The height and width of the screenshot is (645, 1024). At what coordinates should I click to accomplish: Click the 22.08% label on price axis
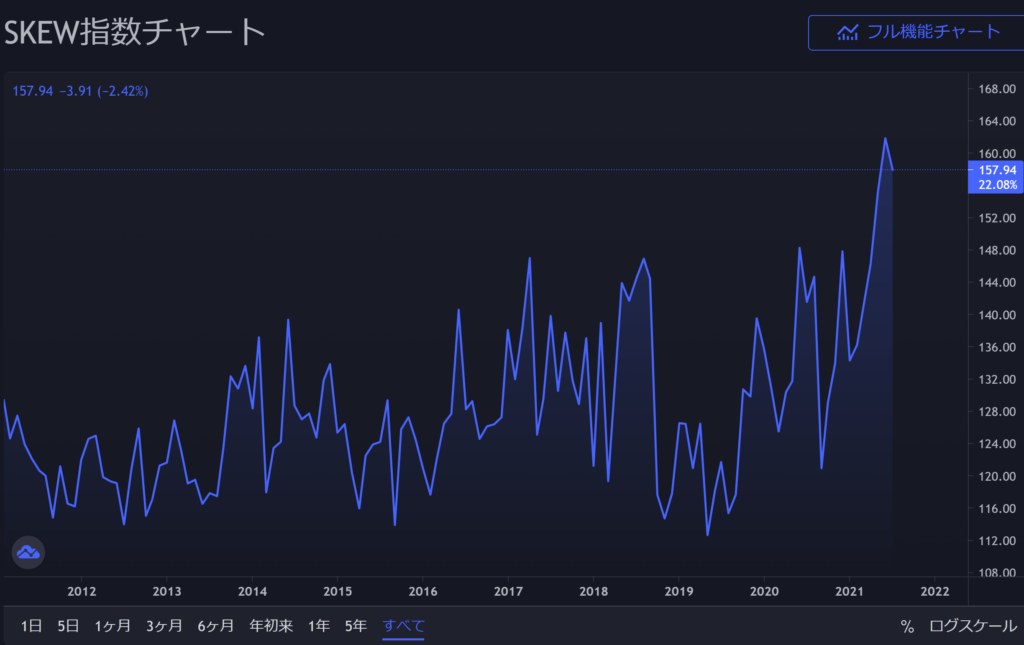pos(998,185)
